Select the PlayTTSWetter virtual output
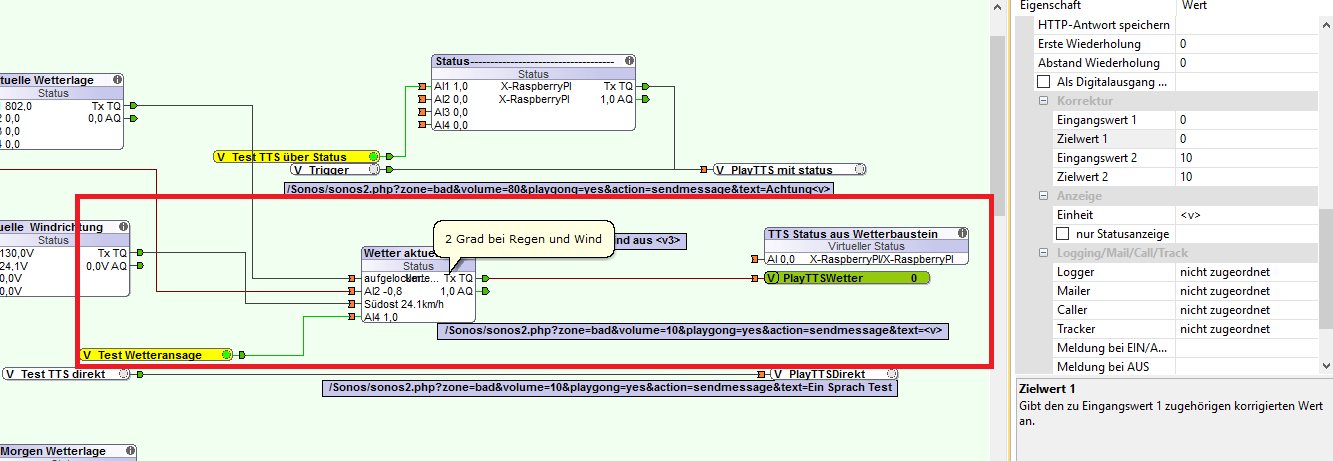This screenshot has width=1333, height=461. [x=846, y=278]
